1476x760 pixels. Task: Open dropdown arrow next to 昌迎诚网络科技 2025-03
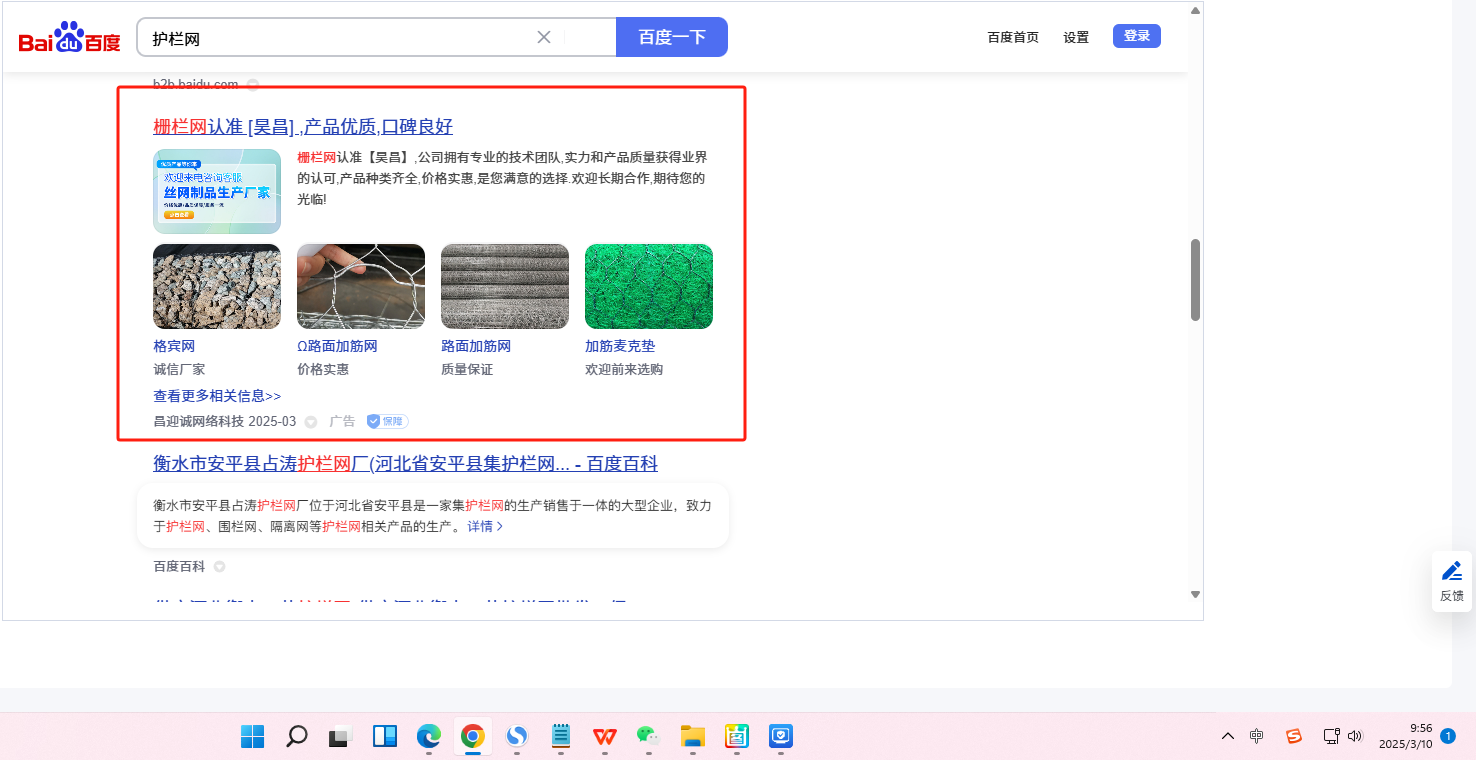click(311, 422)
